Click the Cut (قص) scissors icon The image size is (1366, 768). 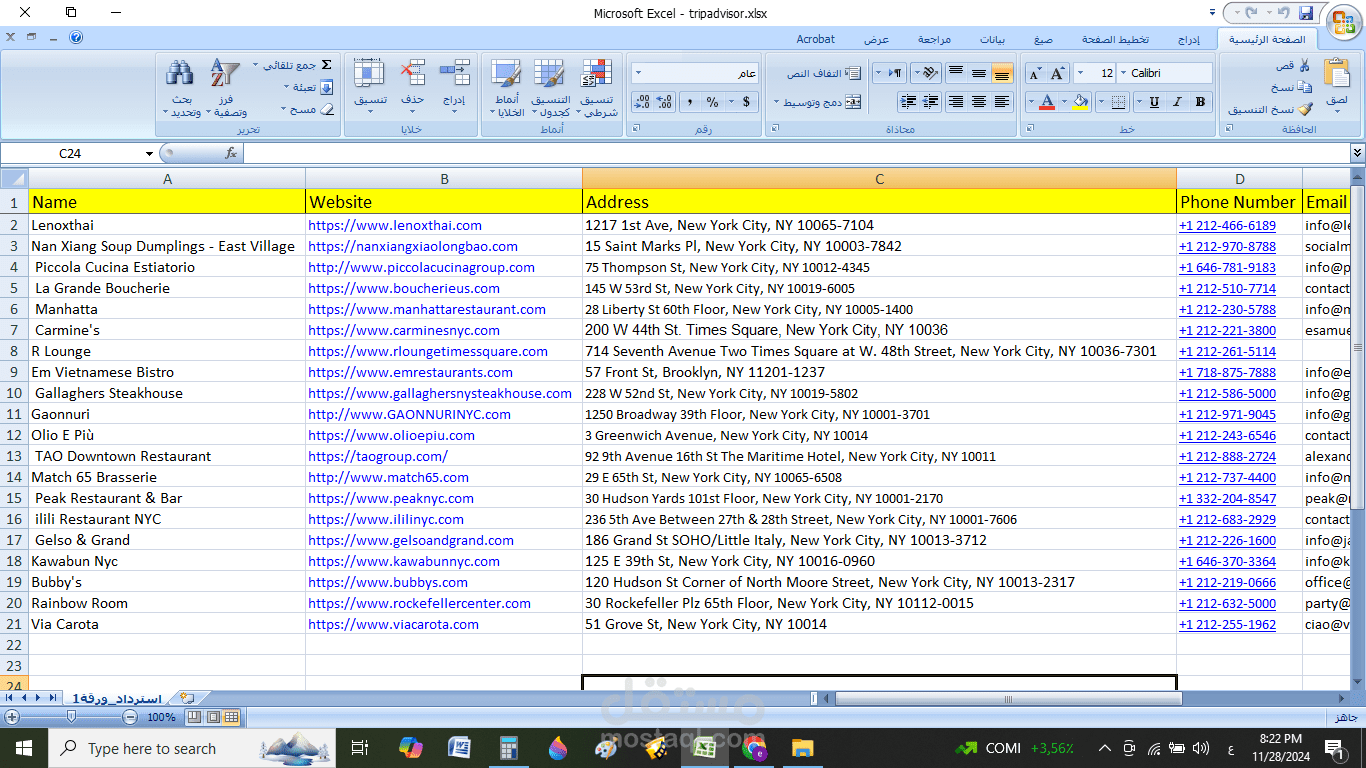pyautogui.click(x=1304, y=65)
